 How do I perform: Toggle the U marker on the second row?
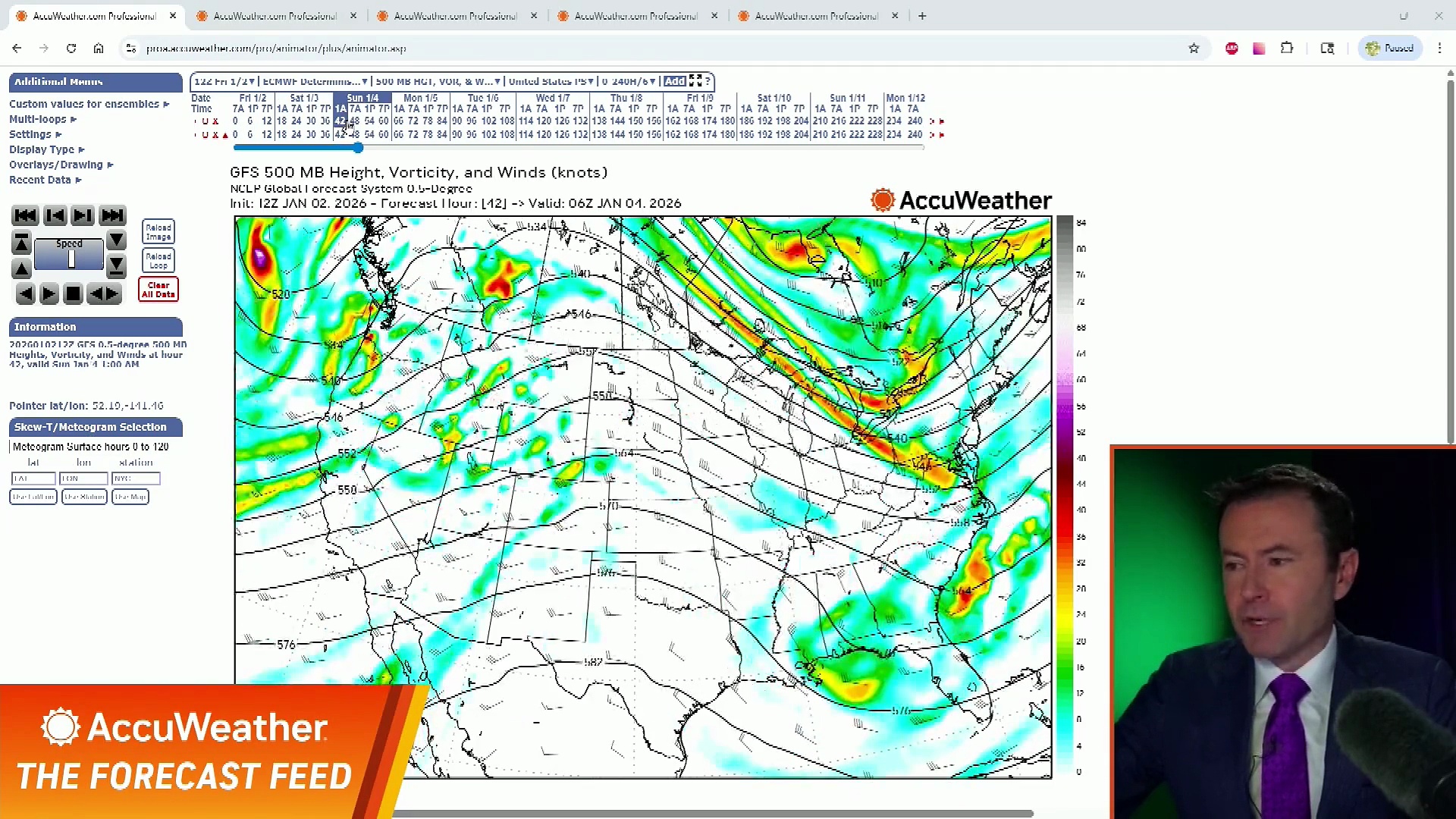pyautogui.click(x=205, y=134)
